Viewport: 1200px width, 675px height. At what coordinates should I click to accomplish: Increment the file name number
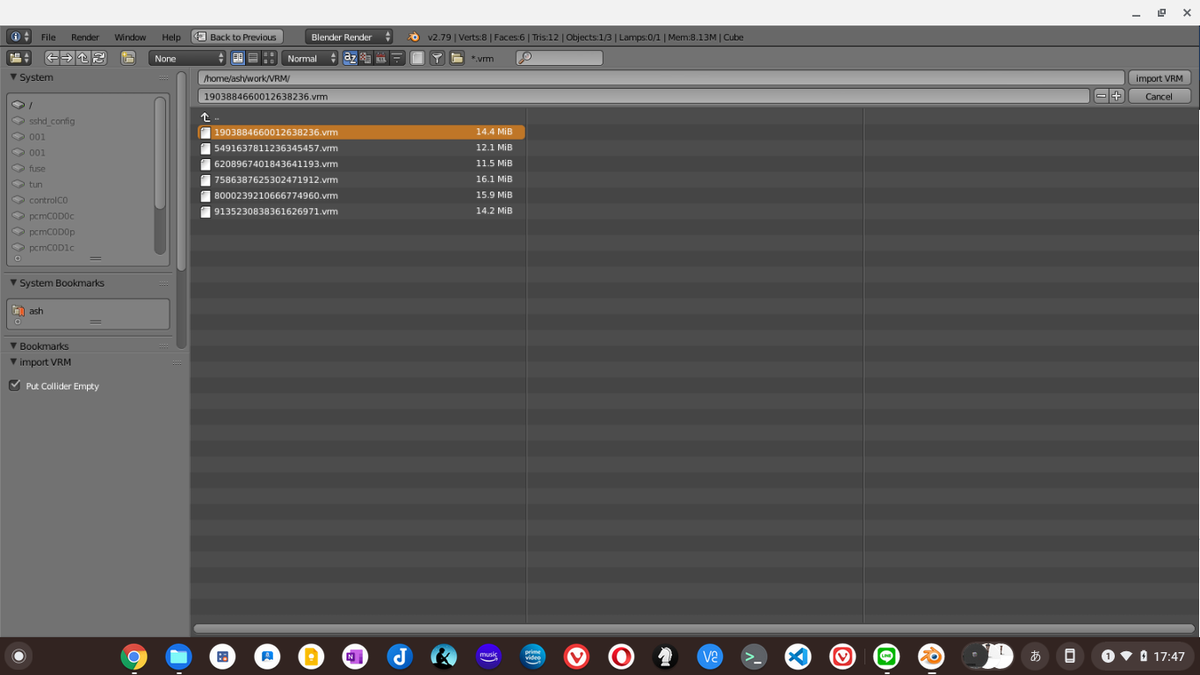pyautogui.click(x=1117, y=96)
